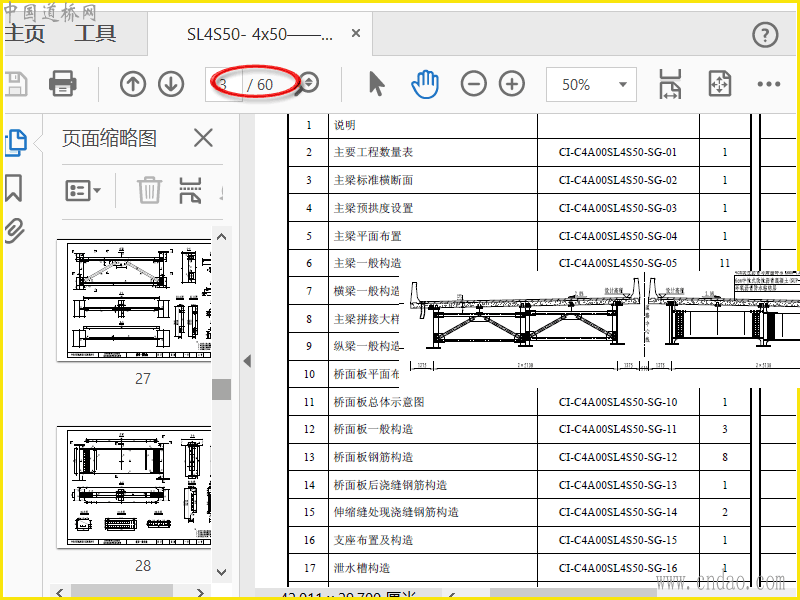Click the drawing number CI-C4A00SL4S50-SG-01
Viewport: 800px width, 600px height.
pyautogui.click(x=618, y=152)
